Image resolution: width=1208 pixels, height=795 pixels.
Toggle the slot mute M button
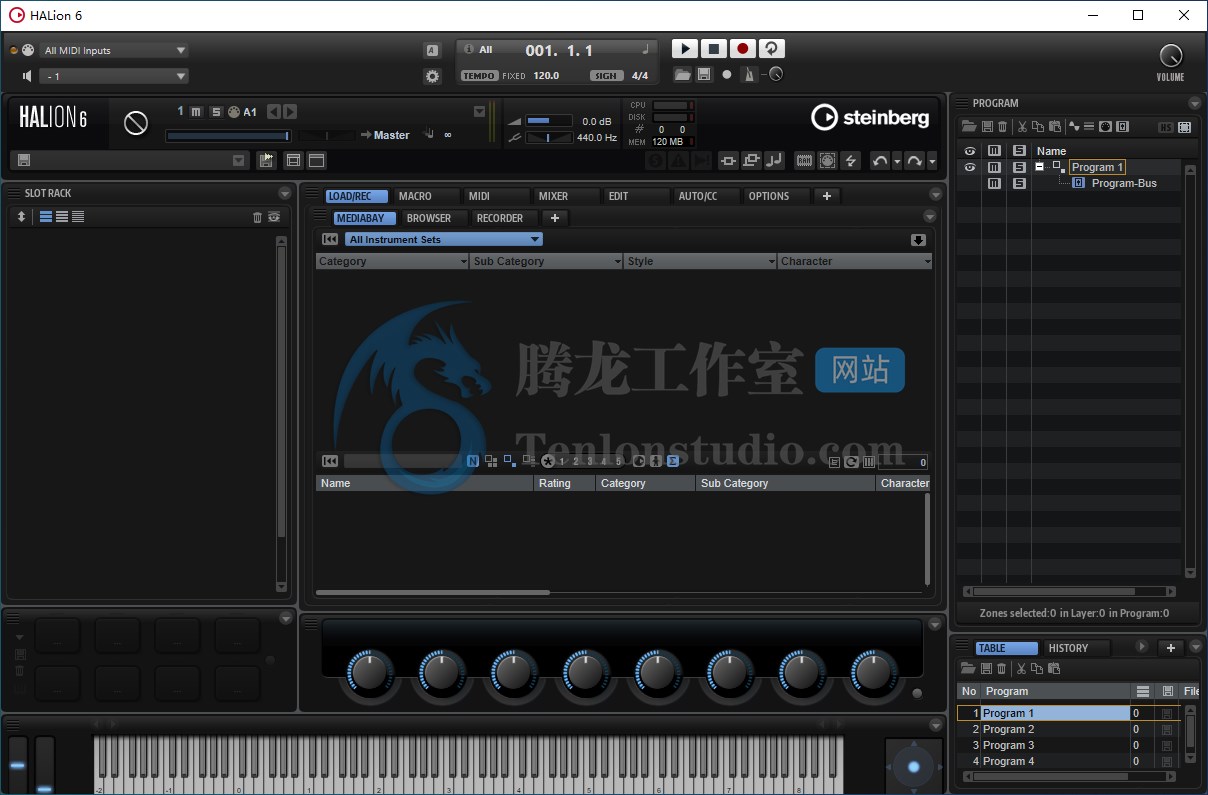pos(197,112)
